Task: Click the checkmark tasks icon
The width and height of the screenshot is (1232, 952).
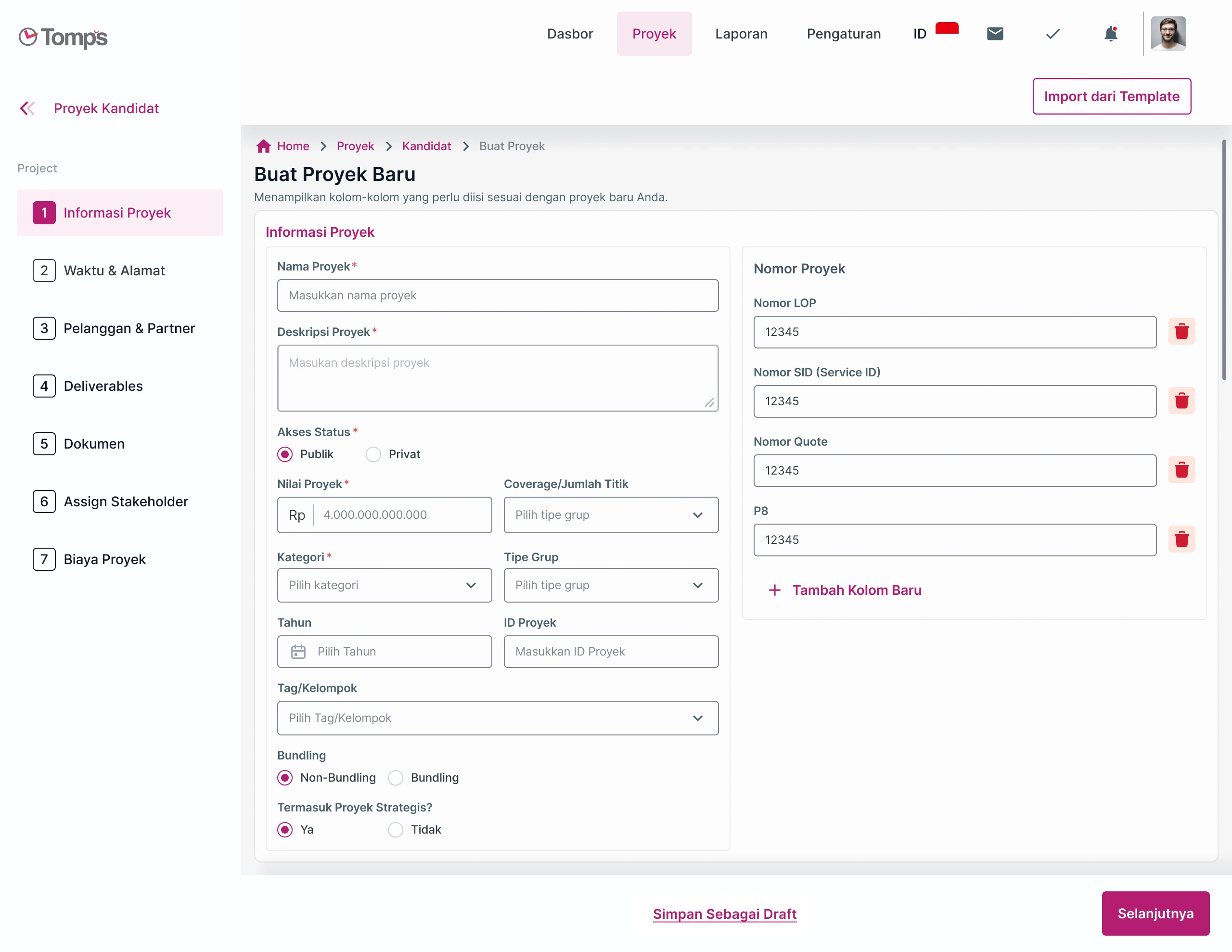Action: coord(1052,34)
